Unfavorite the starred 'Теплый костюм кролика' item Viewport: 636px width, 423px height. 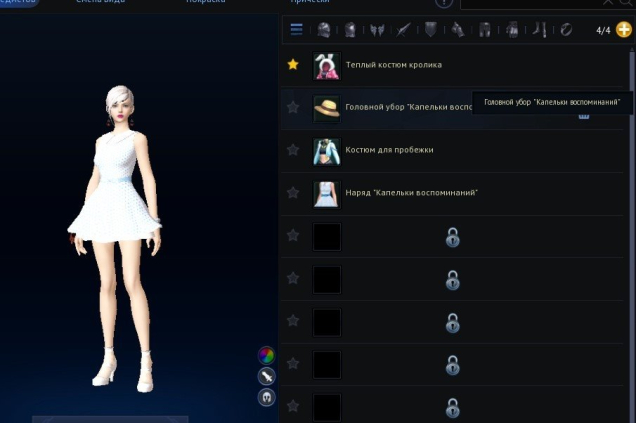tap(293, 65)
